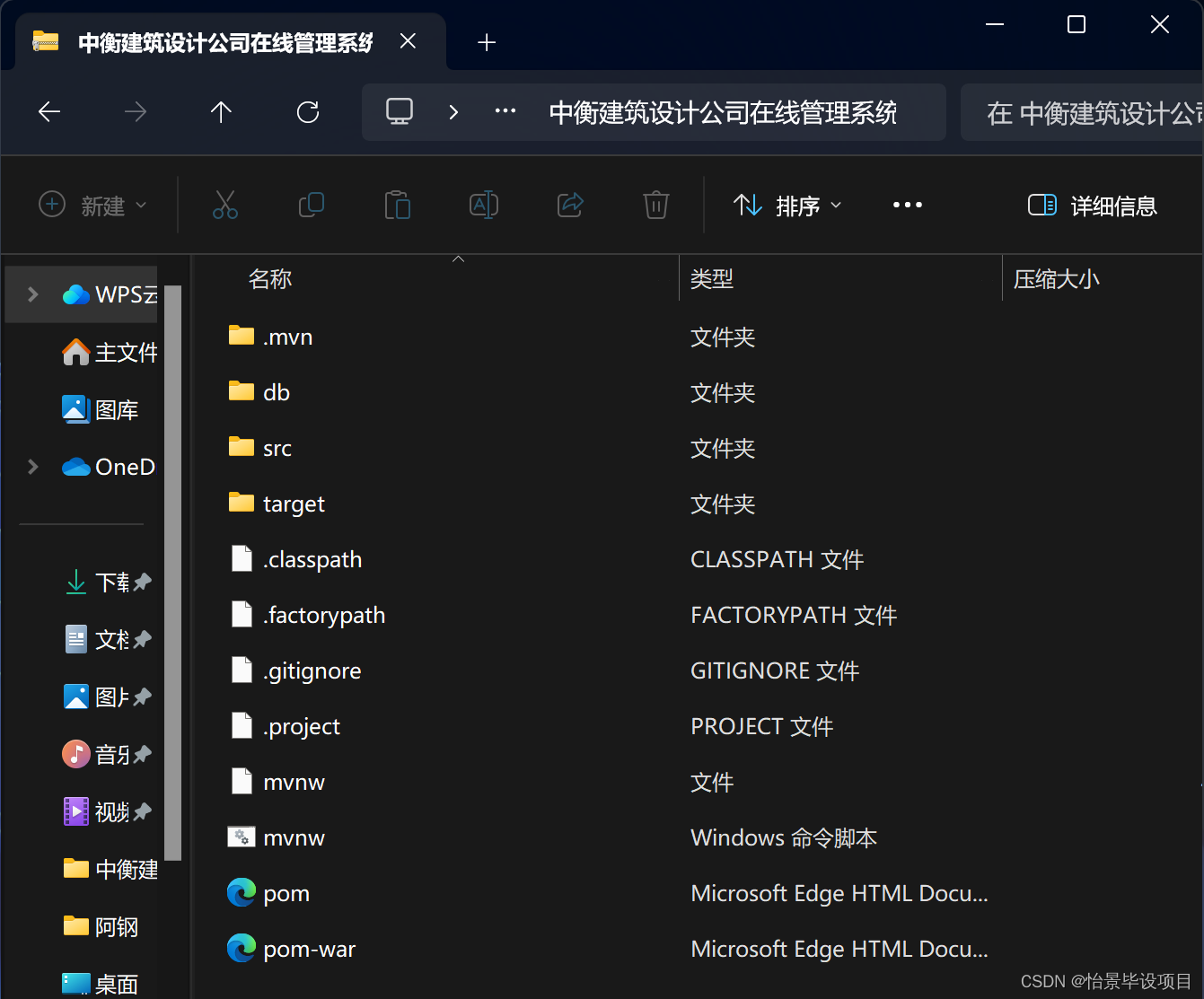Viewport: 1204px width, 999px height.
Task: Click the 中衡建筑设计公司在线管理系统 tab title
Action: pos(225,42)
